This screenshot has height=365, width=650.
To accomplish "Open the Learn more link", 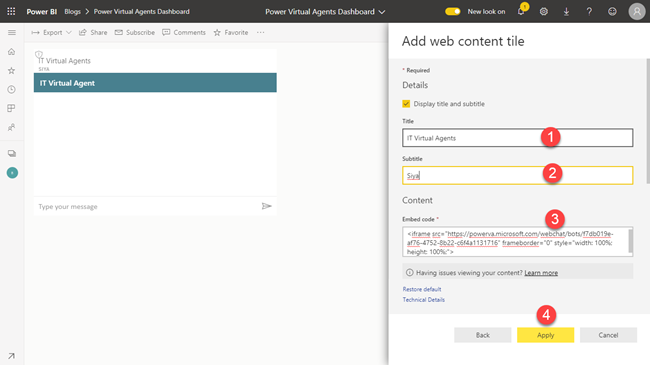I will [x=541, y=273].
